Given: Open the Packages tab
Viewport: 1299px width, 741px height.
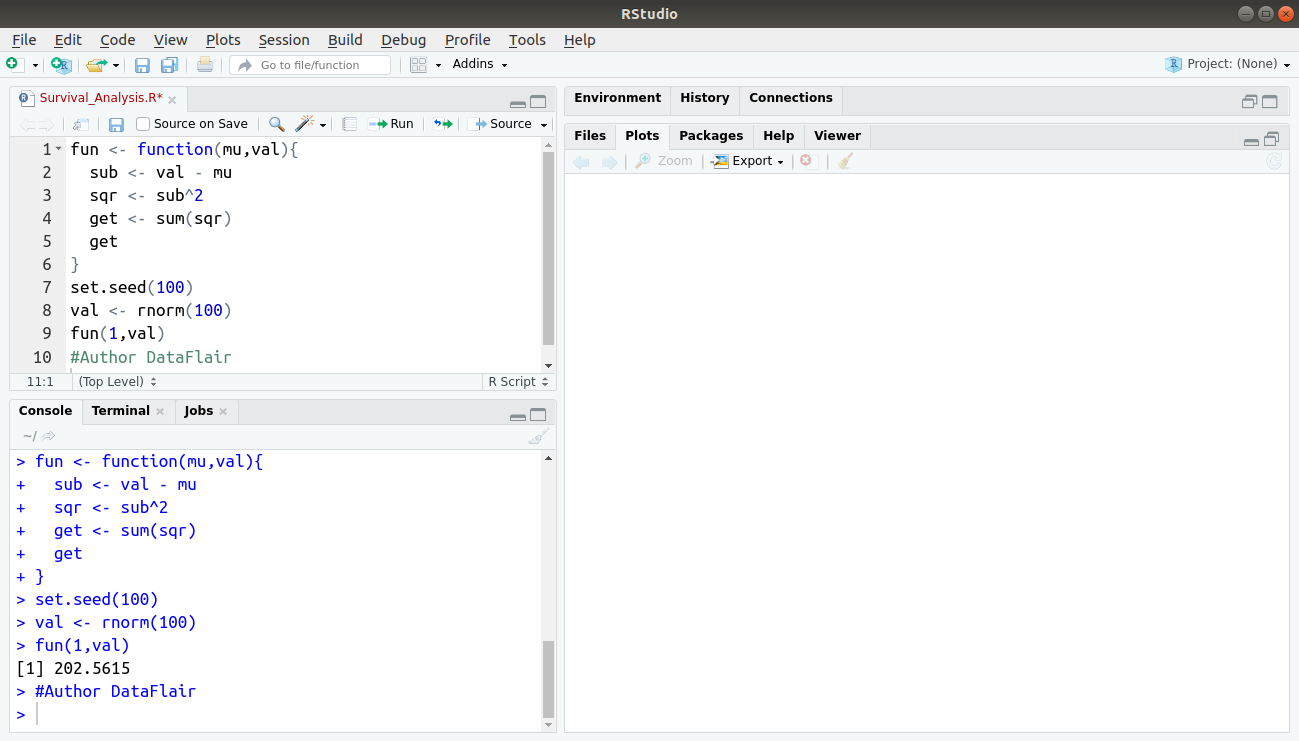Looking at the screenshot, I should [711, 136].
